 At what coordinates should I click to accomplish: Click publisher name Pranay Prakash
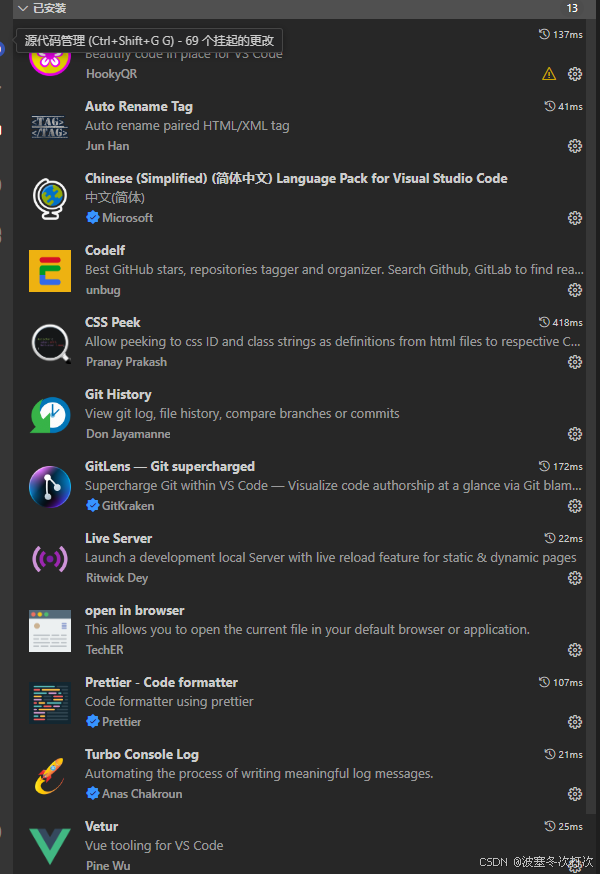tap(127, 362)
